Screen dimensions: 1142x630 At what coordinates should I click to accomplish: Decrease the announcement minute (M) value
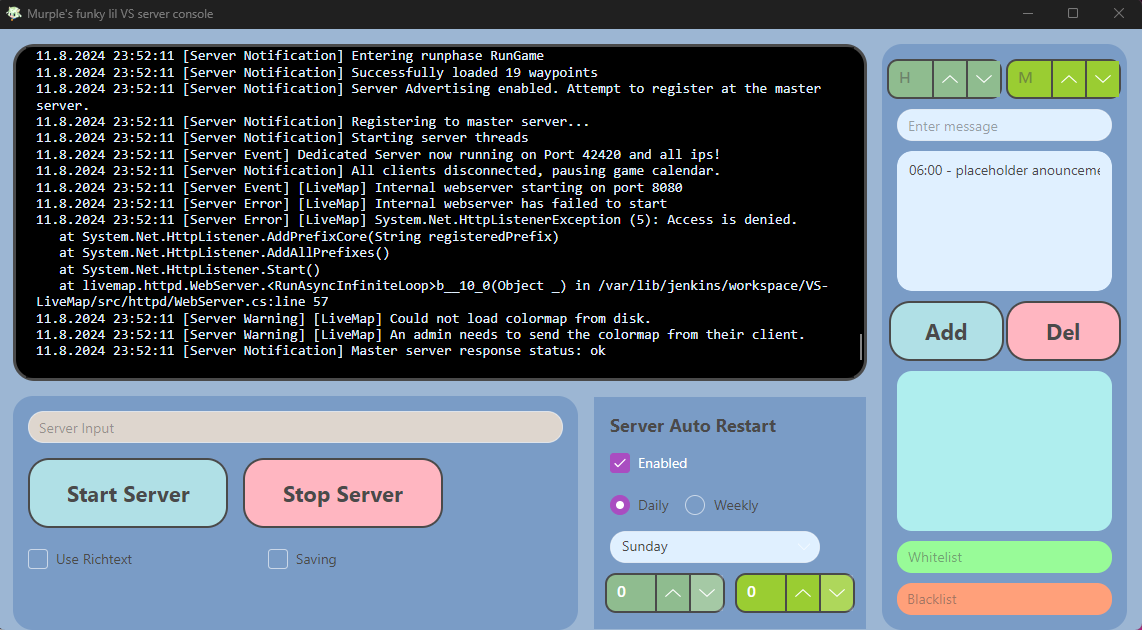tap(1103, 79)
